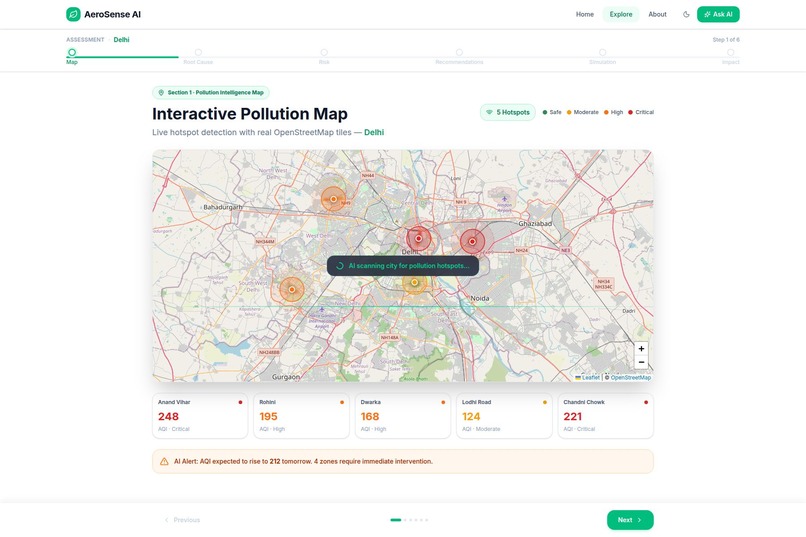Click the Section 1 map pin icon

pos(161,92)
